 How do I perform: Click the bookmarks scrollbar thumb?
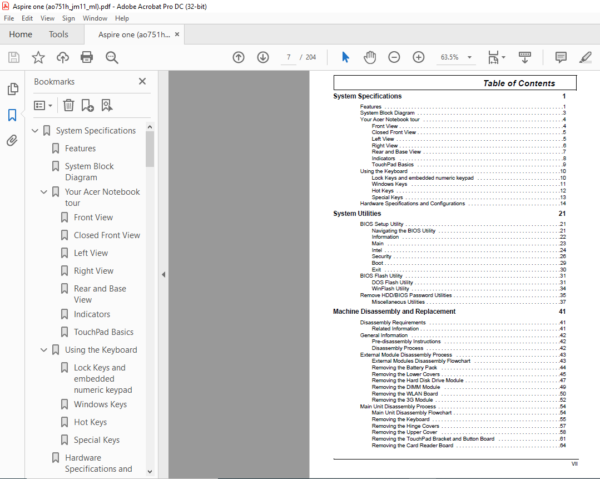point(150,149)
